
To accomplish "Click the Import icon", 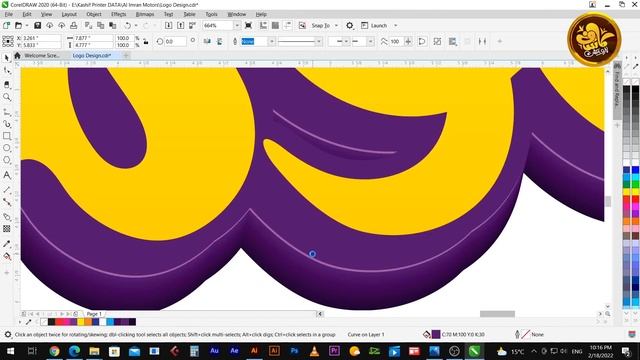I will [x=169, y=25].
